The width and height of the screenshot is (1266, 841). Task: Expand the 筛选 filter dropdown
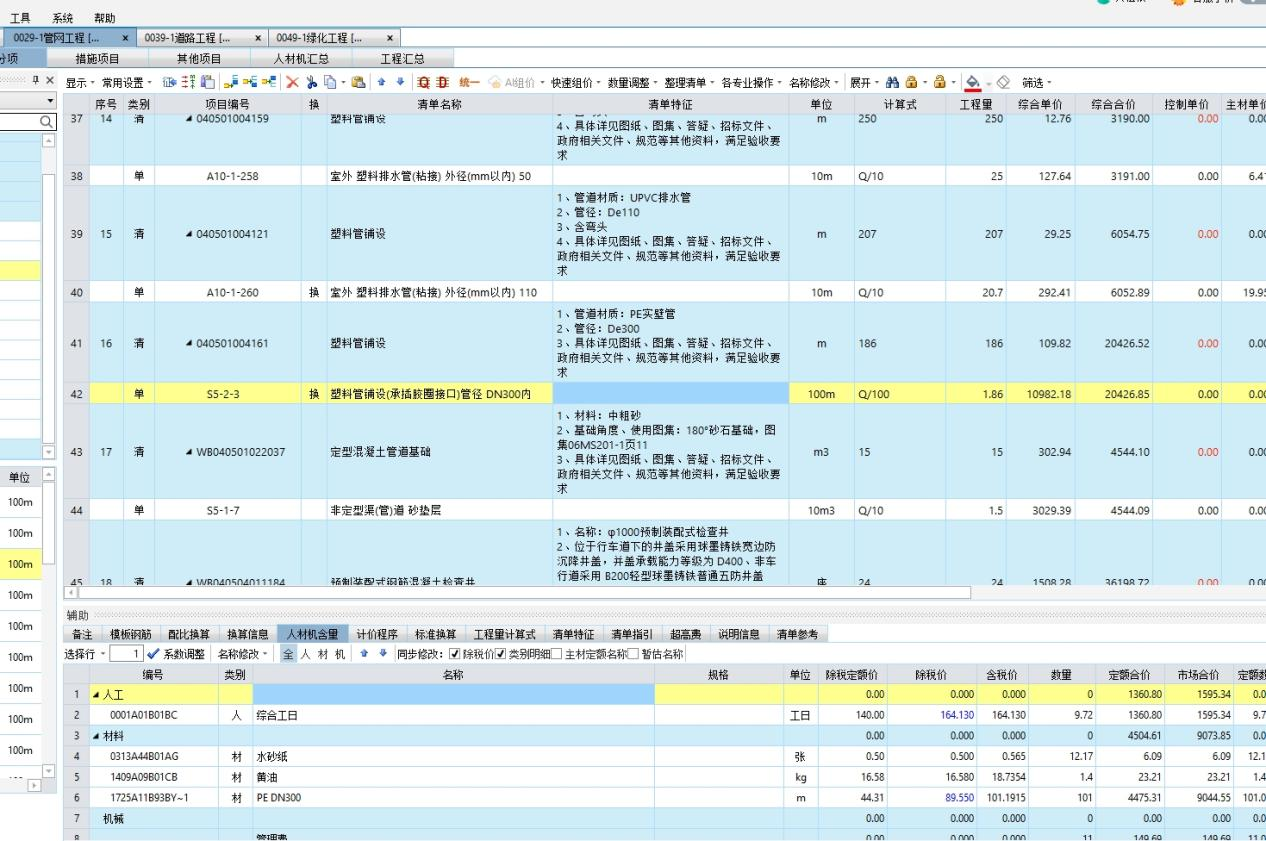pyautogui.click(x=1036, y=83)
